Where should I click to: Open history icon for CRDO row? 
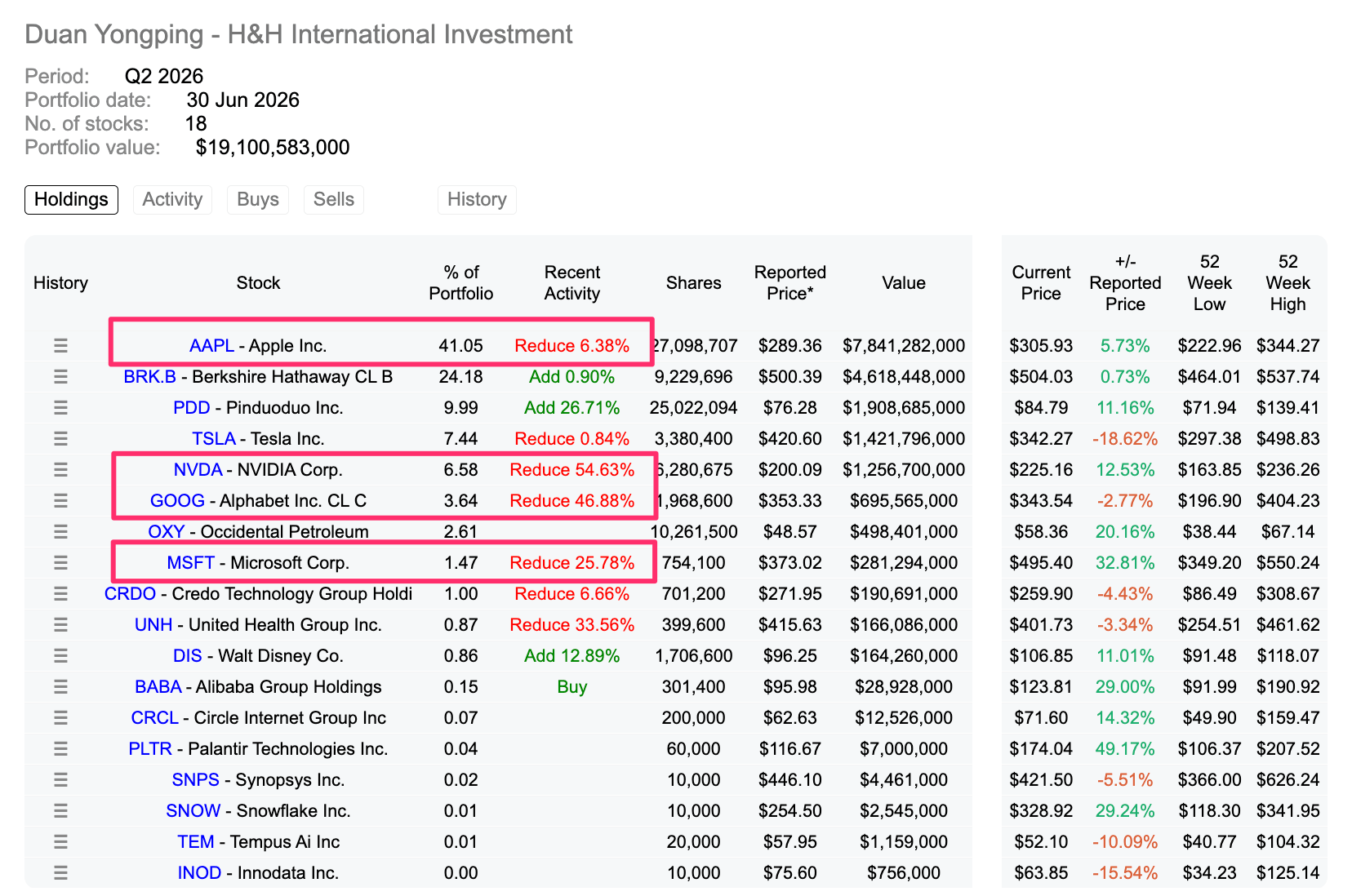click(x=60, y=594)
